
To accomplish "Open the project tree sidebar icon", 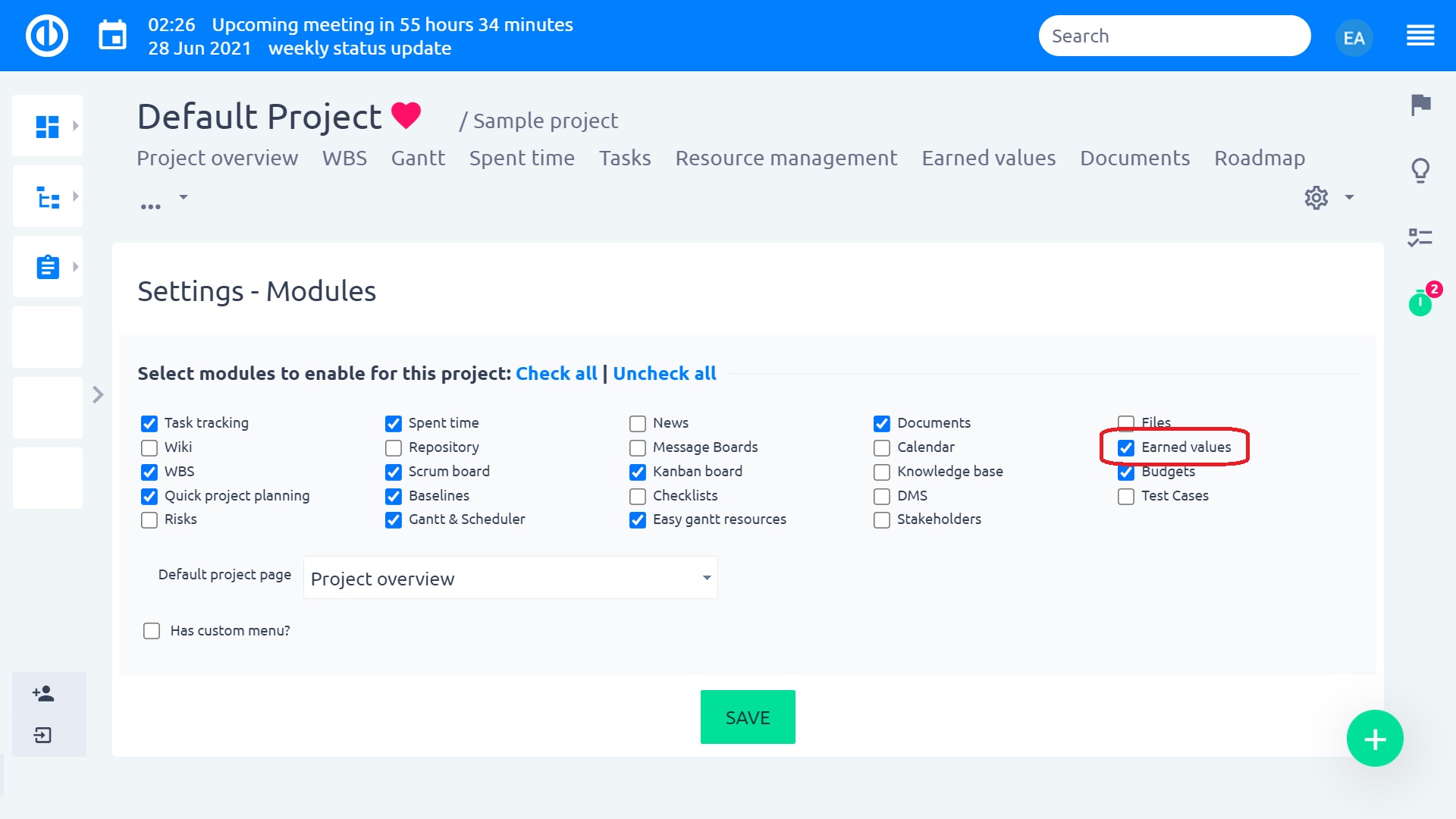I will [x=47, y=197].
